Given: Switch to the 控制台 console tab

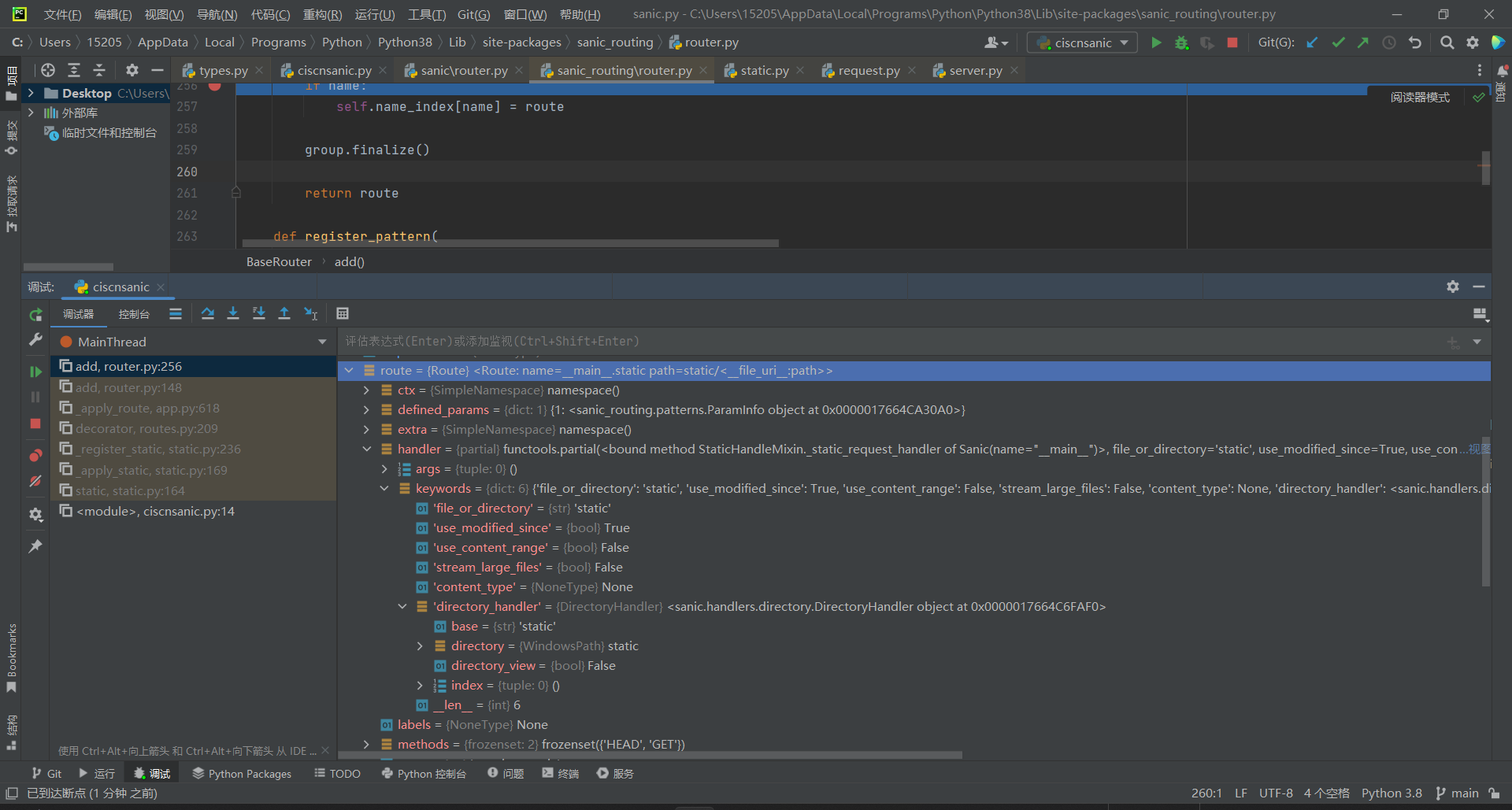Looking at the screenshot, I should (134, 314).
